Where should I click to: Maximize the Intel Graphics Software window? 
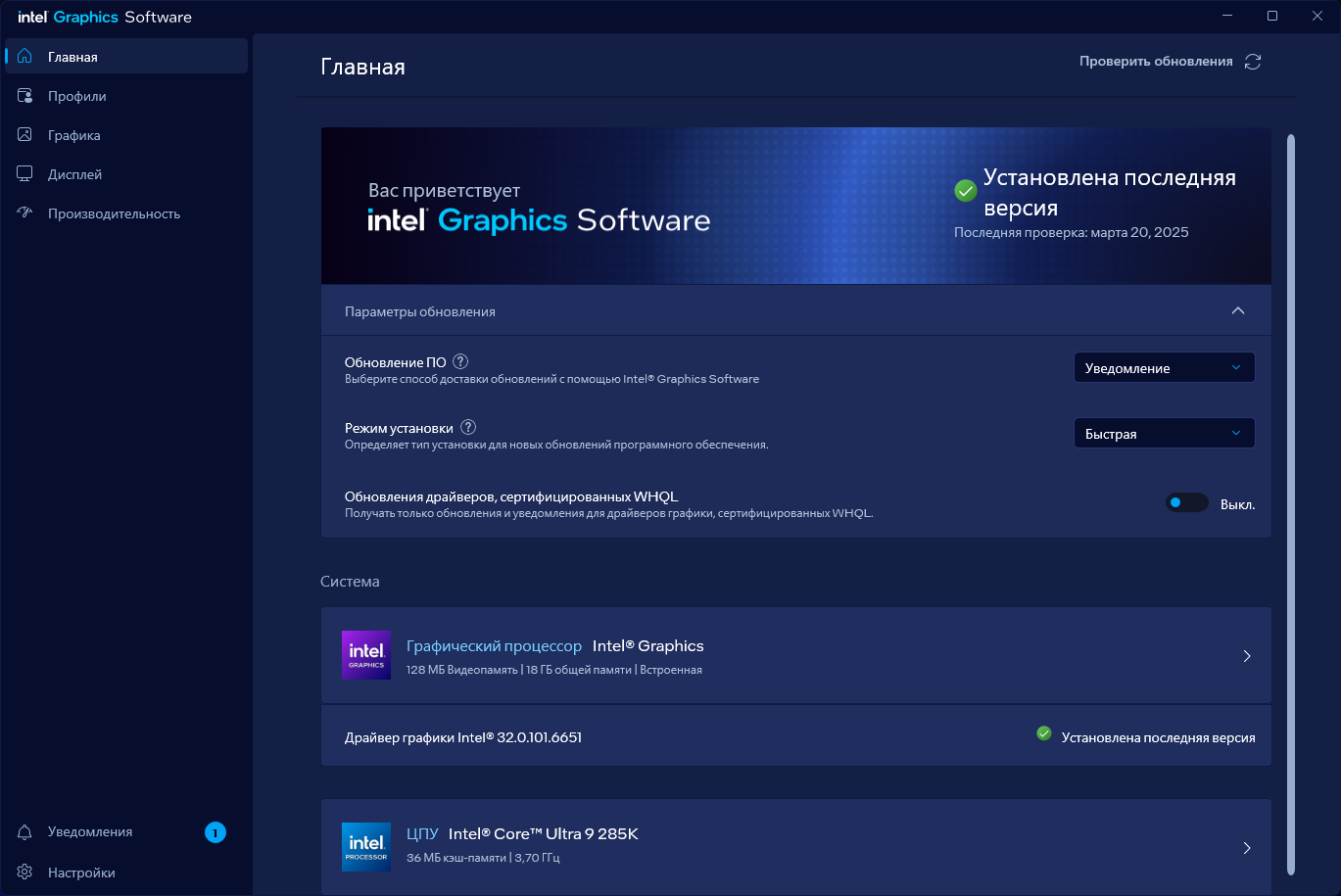(1272, 16)
